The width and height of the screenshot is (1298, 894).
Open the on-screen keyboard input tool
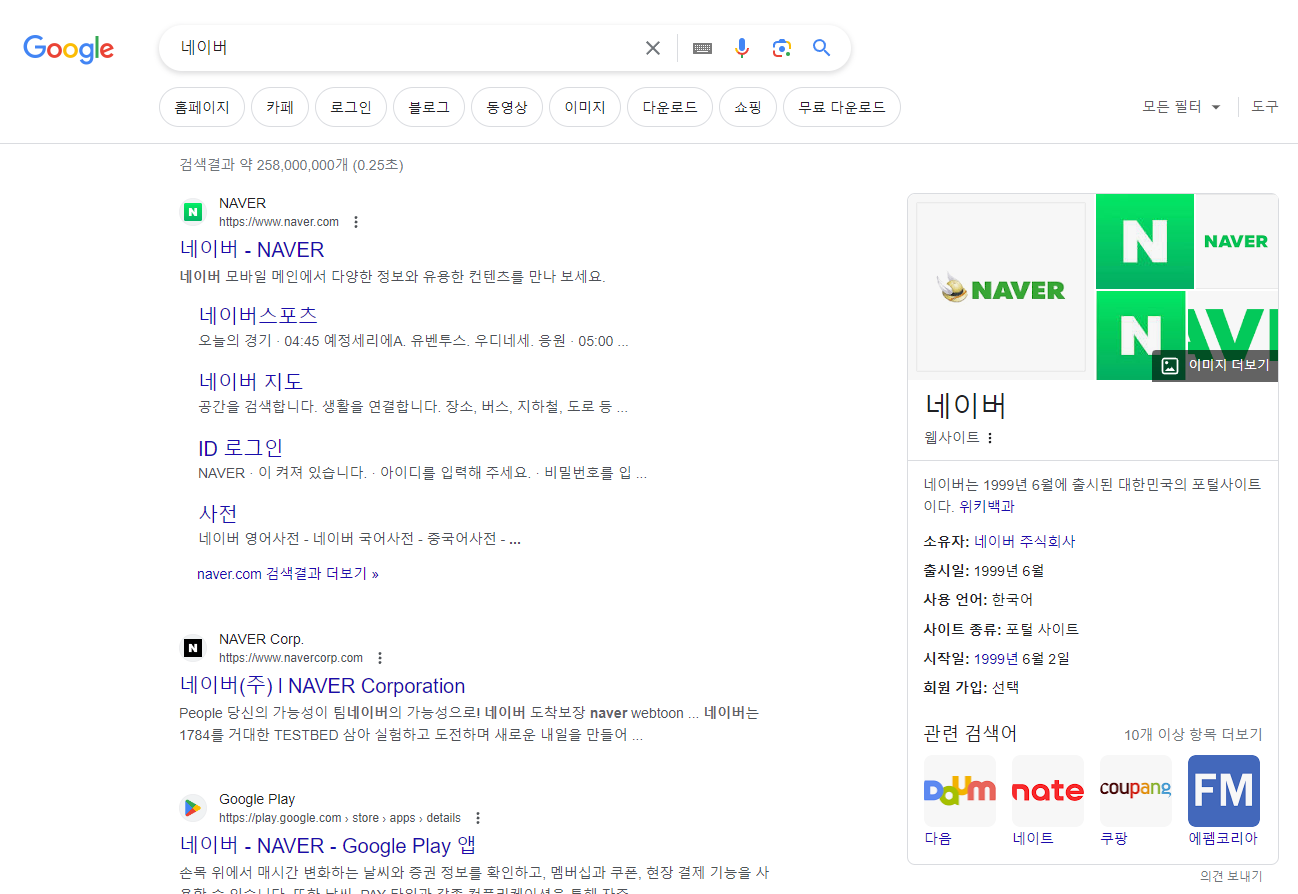[x=702, y=48]
